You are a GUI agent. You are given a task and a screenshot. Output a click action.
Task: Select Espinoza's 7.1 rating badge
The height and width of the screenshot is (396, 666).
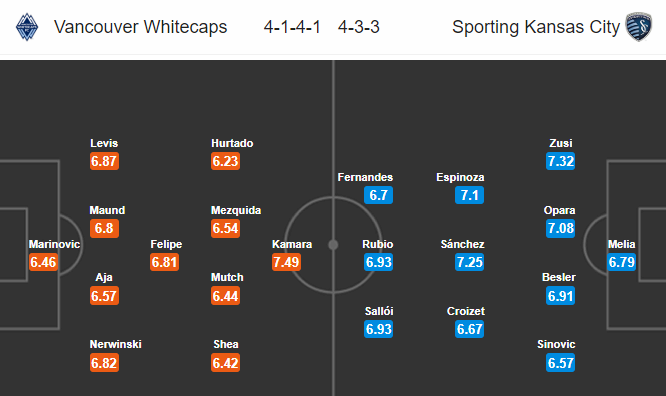click(x=469, y=195)
